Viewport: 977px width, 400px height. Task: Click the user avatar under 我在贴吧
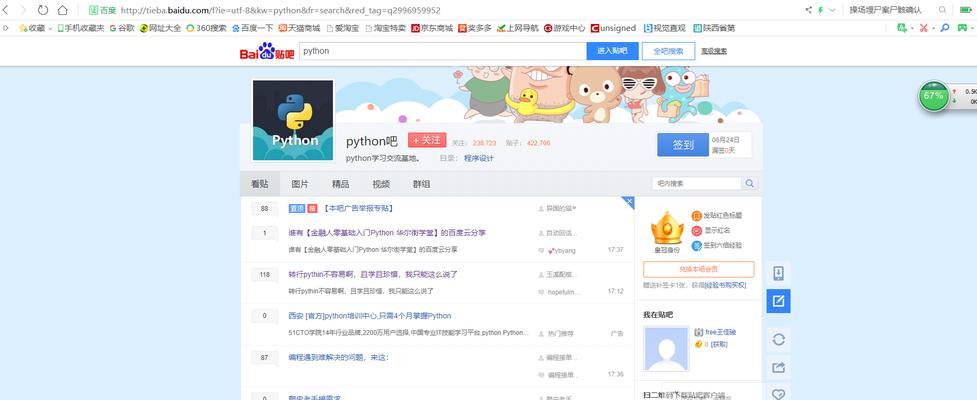[666, 349]
